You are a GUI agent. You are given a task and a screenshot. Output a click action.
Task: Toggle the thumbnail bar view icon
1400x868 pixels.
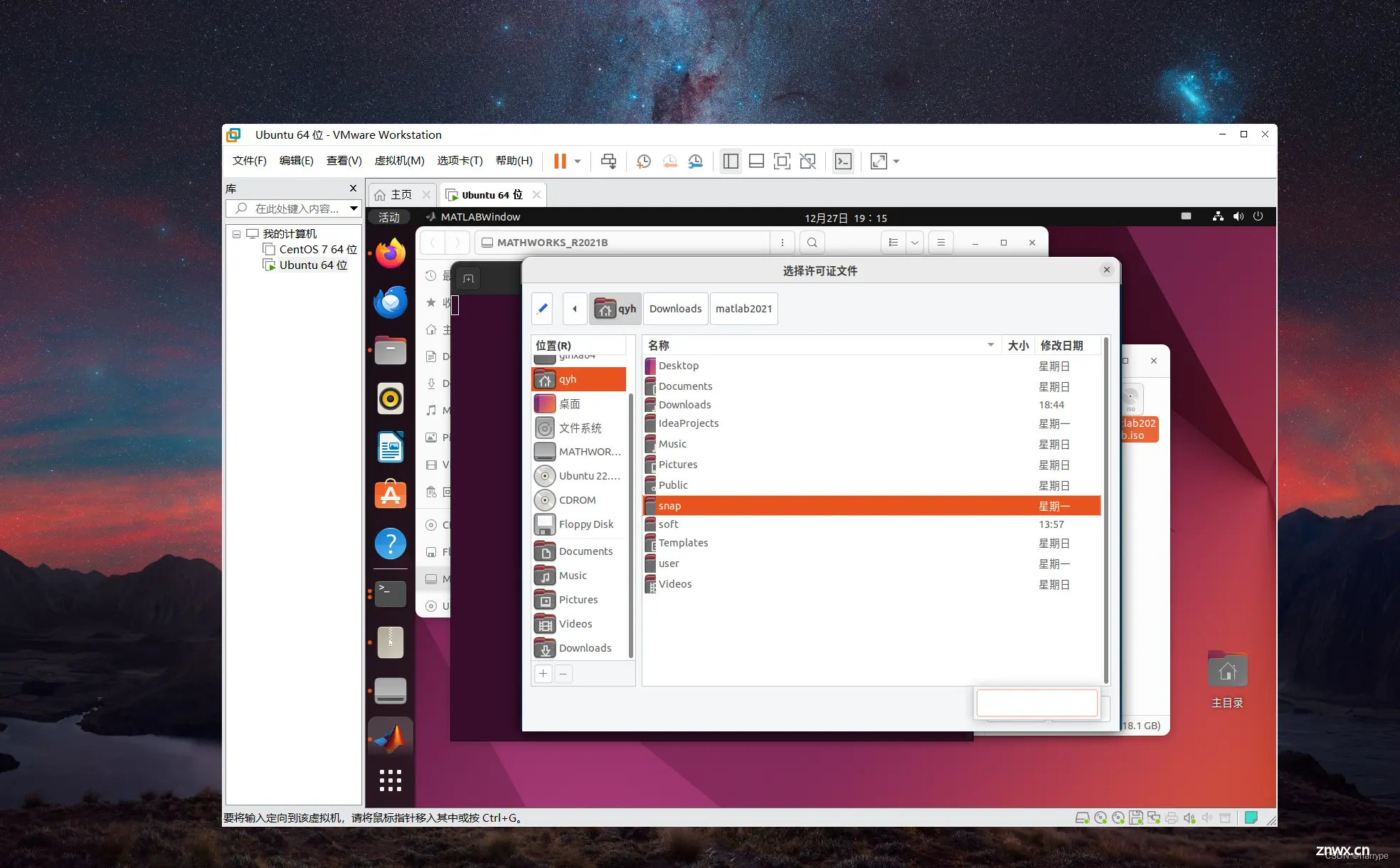[x=757, y=162]
